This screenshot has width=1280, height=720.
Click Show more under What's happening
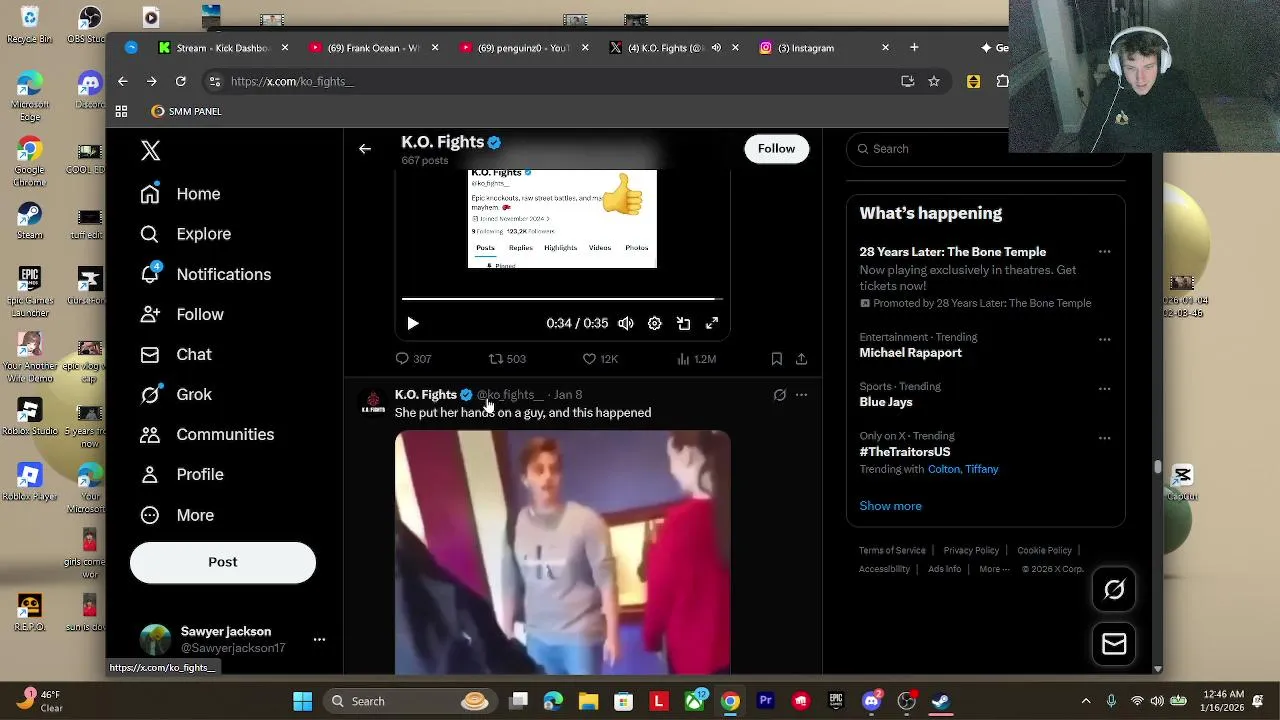(890, 506)
